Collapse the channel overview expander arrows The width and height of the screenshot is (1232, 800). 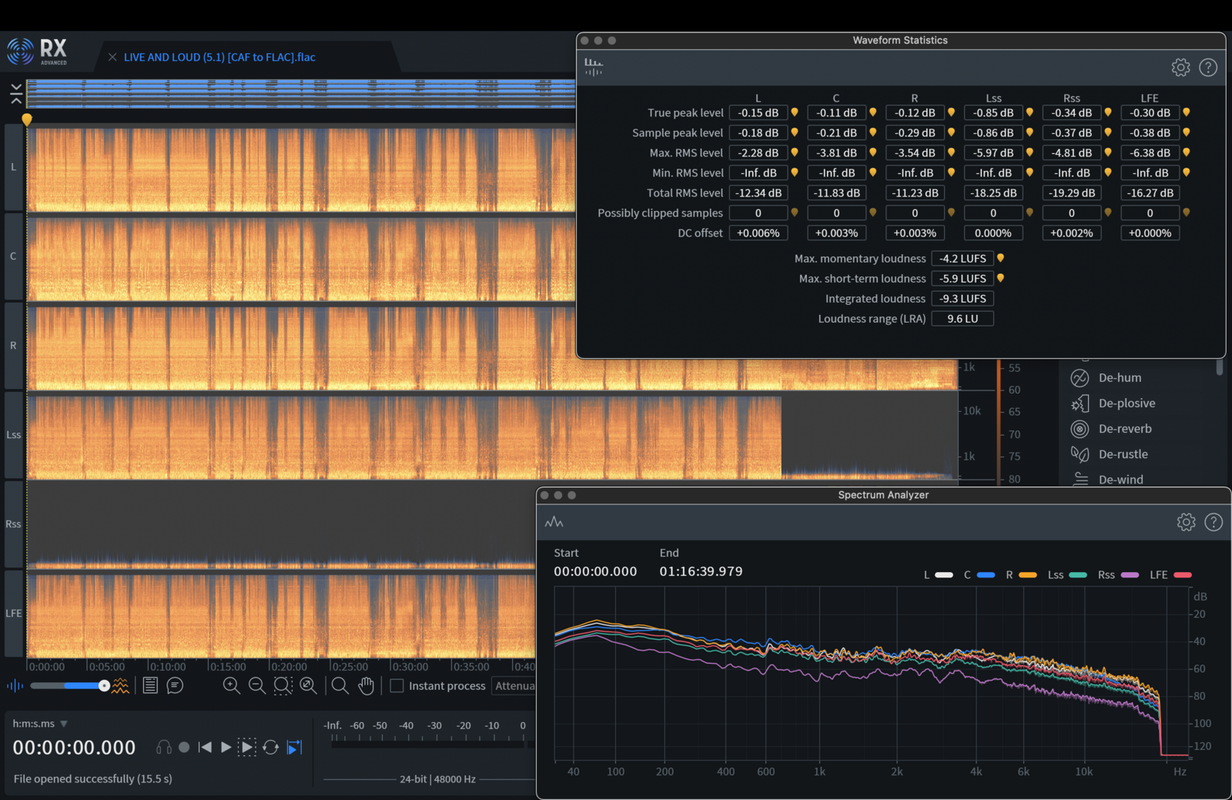pyautogui.click(x=16, y=94)
